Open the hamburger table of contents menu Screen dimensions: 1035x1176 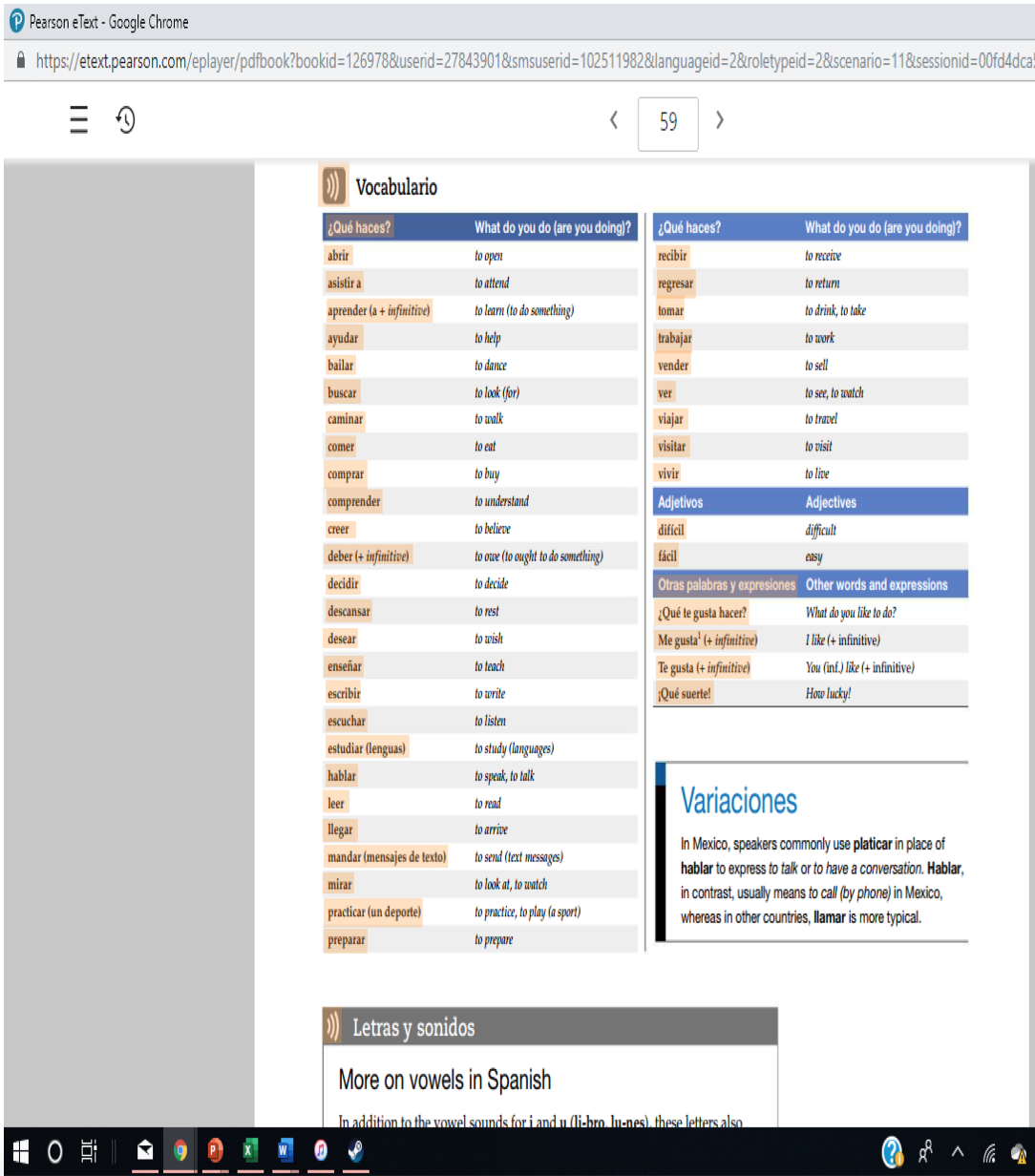click(79, 120)
